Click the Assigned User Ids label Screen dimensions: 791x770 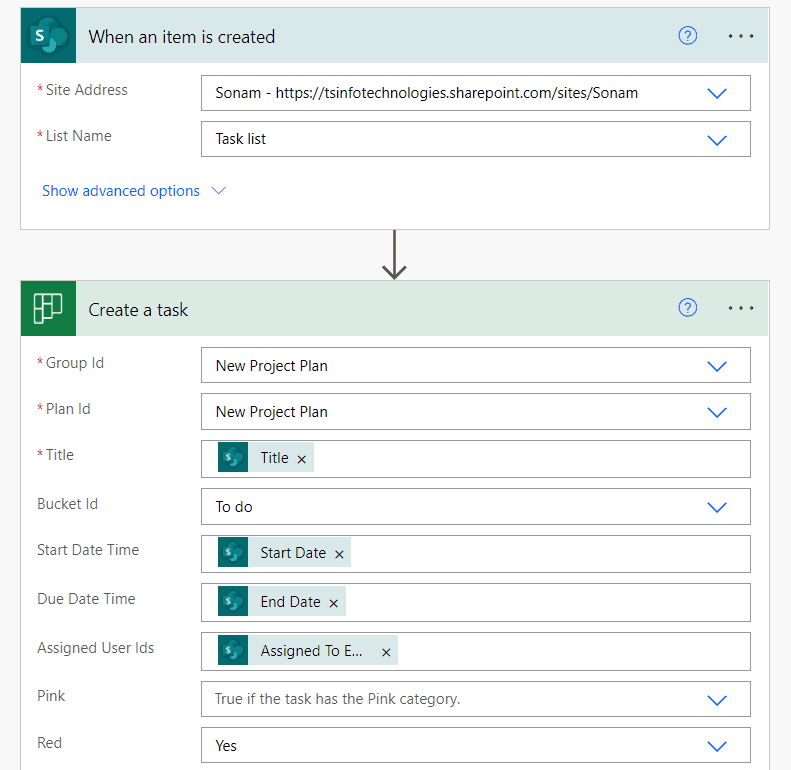coord(95,648)
